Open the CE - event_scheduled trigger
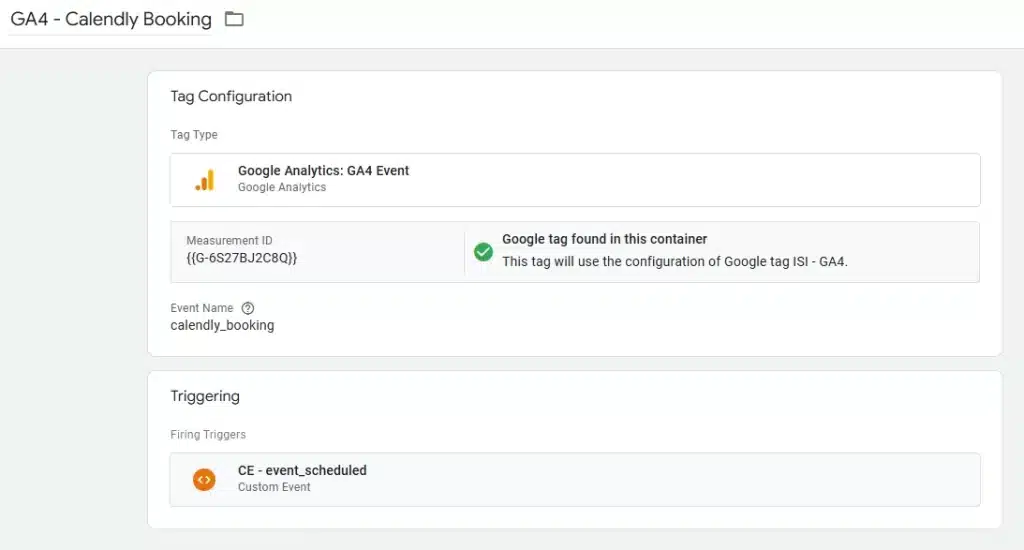This screenshot has height=550, width=1024. (x=575, y=479)
